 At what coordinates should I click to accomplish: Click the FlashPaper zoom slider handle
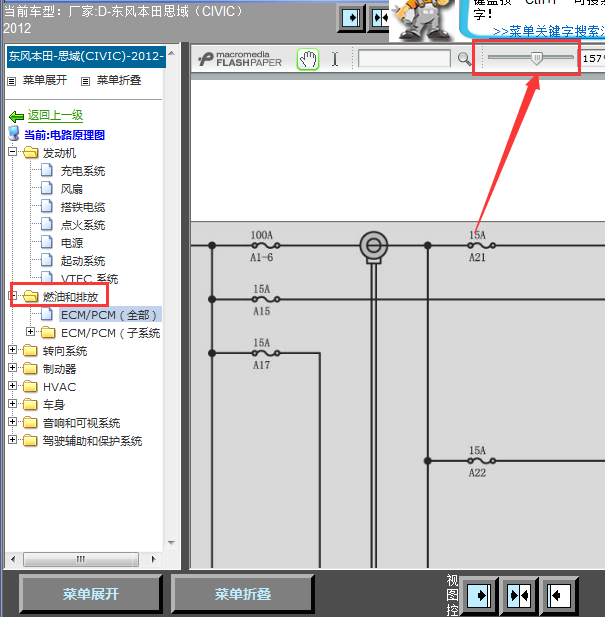537,58
